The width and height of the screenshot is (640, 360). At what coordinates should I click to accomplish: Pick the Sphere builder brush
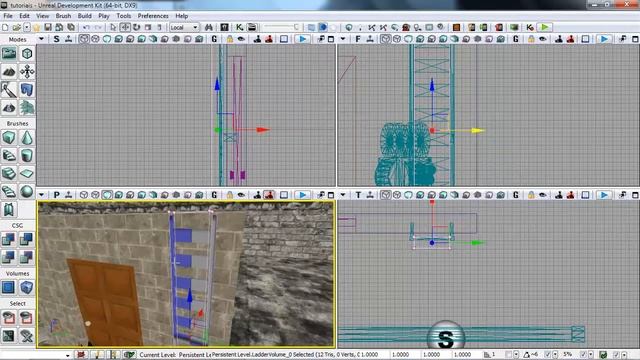27,191
